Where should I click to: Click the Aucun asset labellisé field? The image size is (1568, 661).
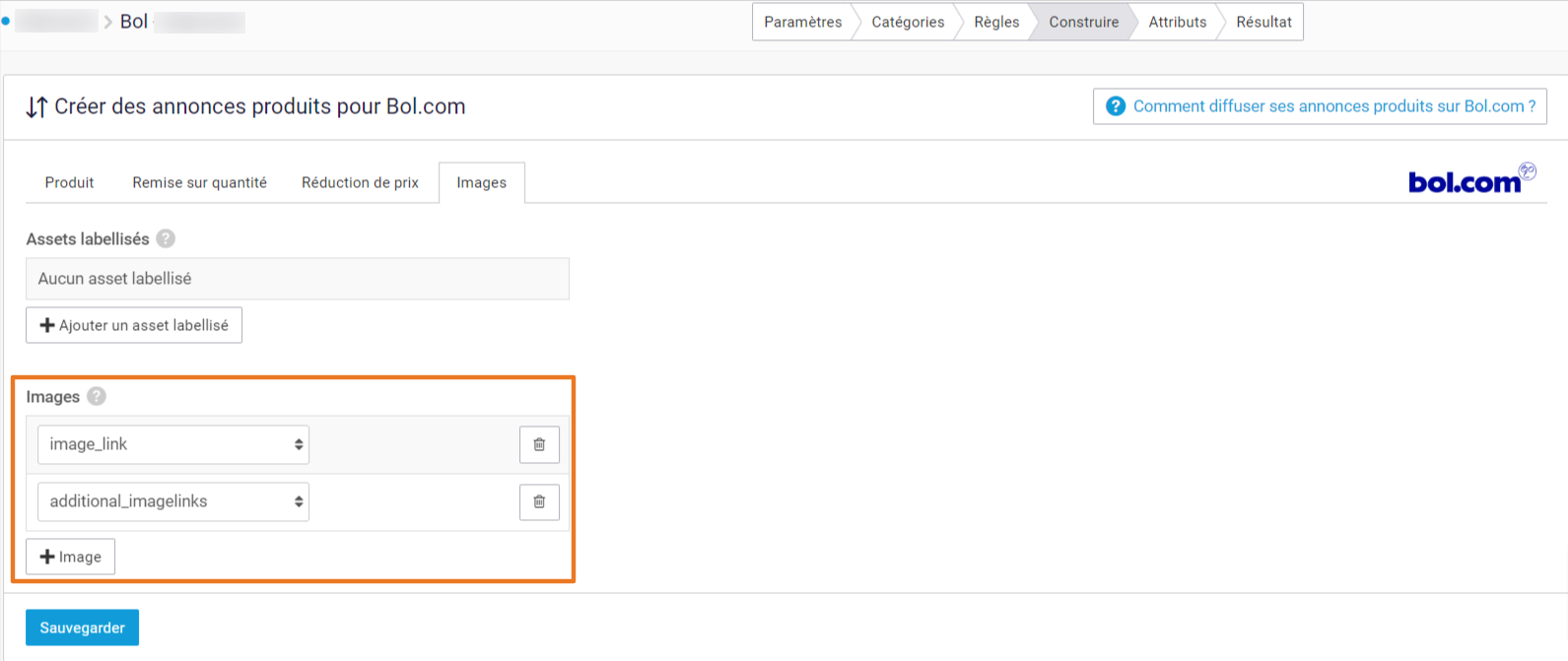tap(298, 279)
